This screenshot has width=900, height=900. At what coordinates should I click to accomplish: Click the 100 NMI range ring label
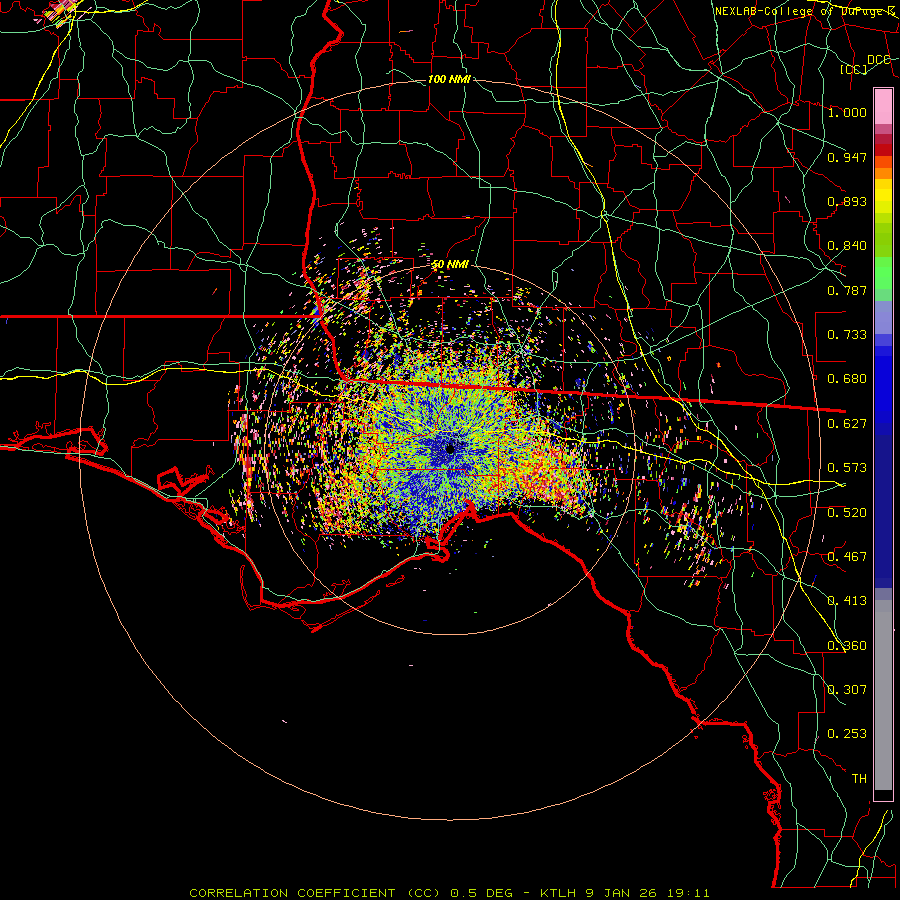[x=449, y=79]
